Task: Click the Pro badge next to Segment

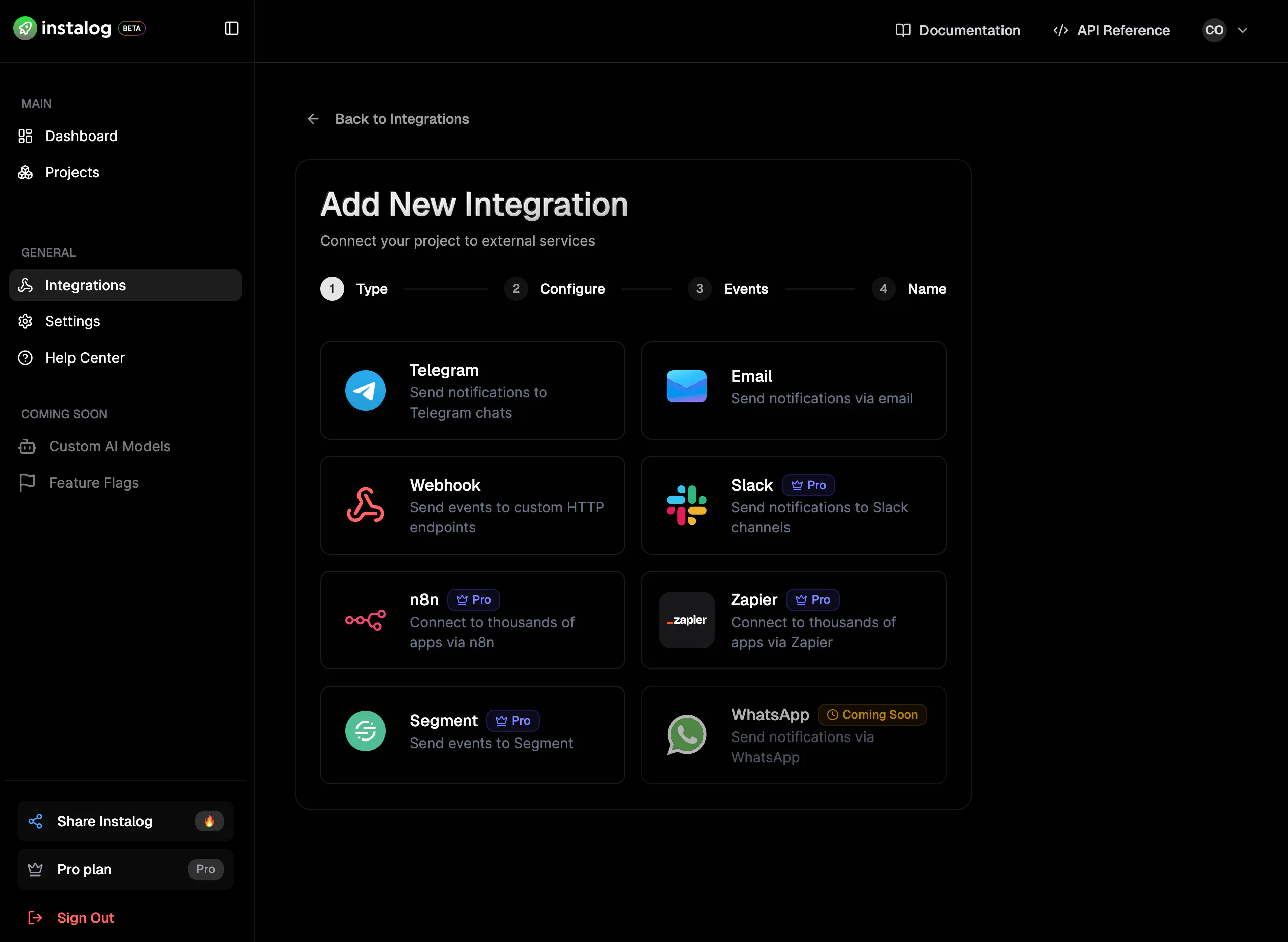Action: pyautogui.click(x=513, y=721)
